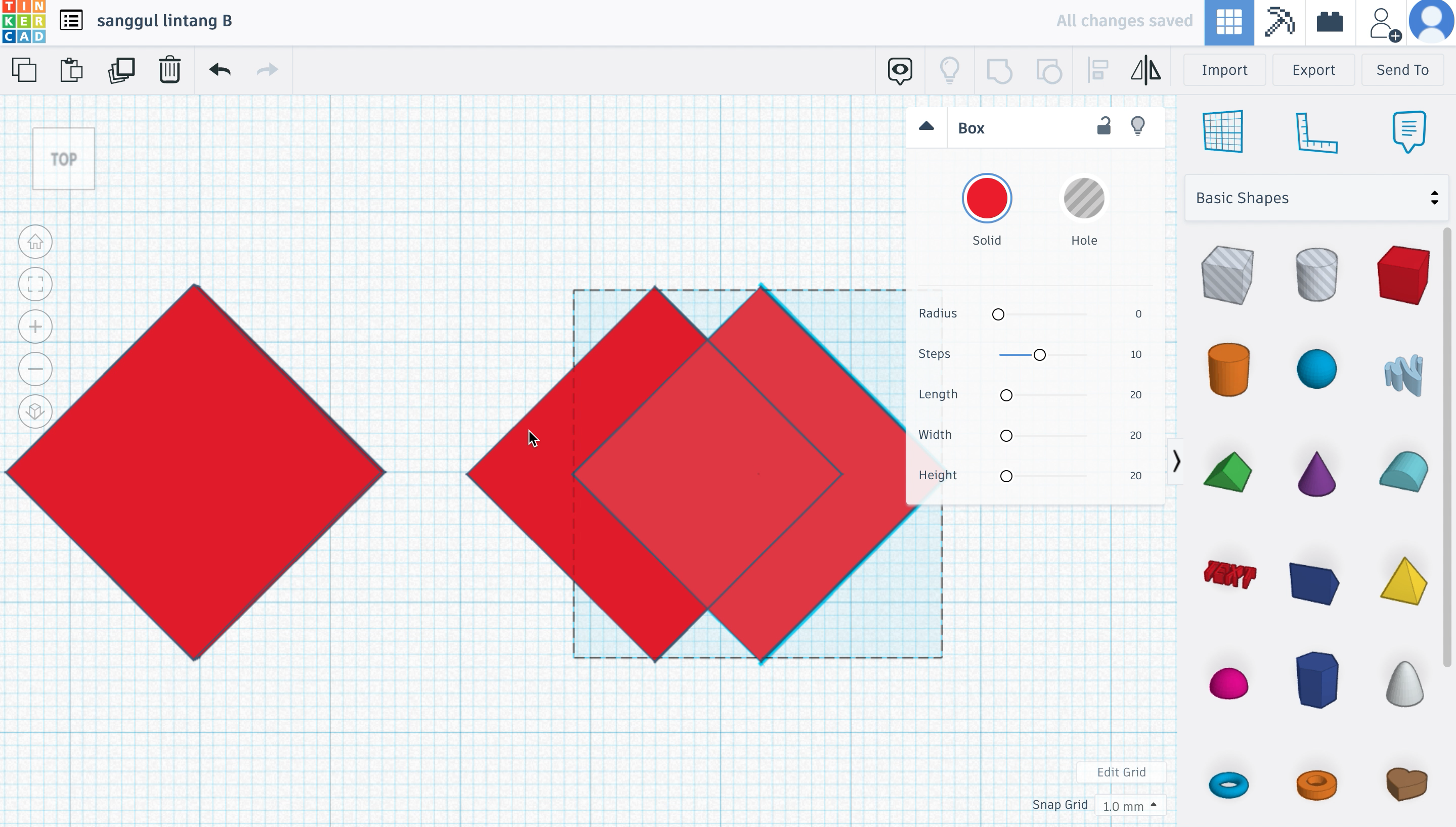Enable the light bulb visibility toggle
This screenshot has height=827, width=1456.
tap(1138, 125)
